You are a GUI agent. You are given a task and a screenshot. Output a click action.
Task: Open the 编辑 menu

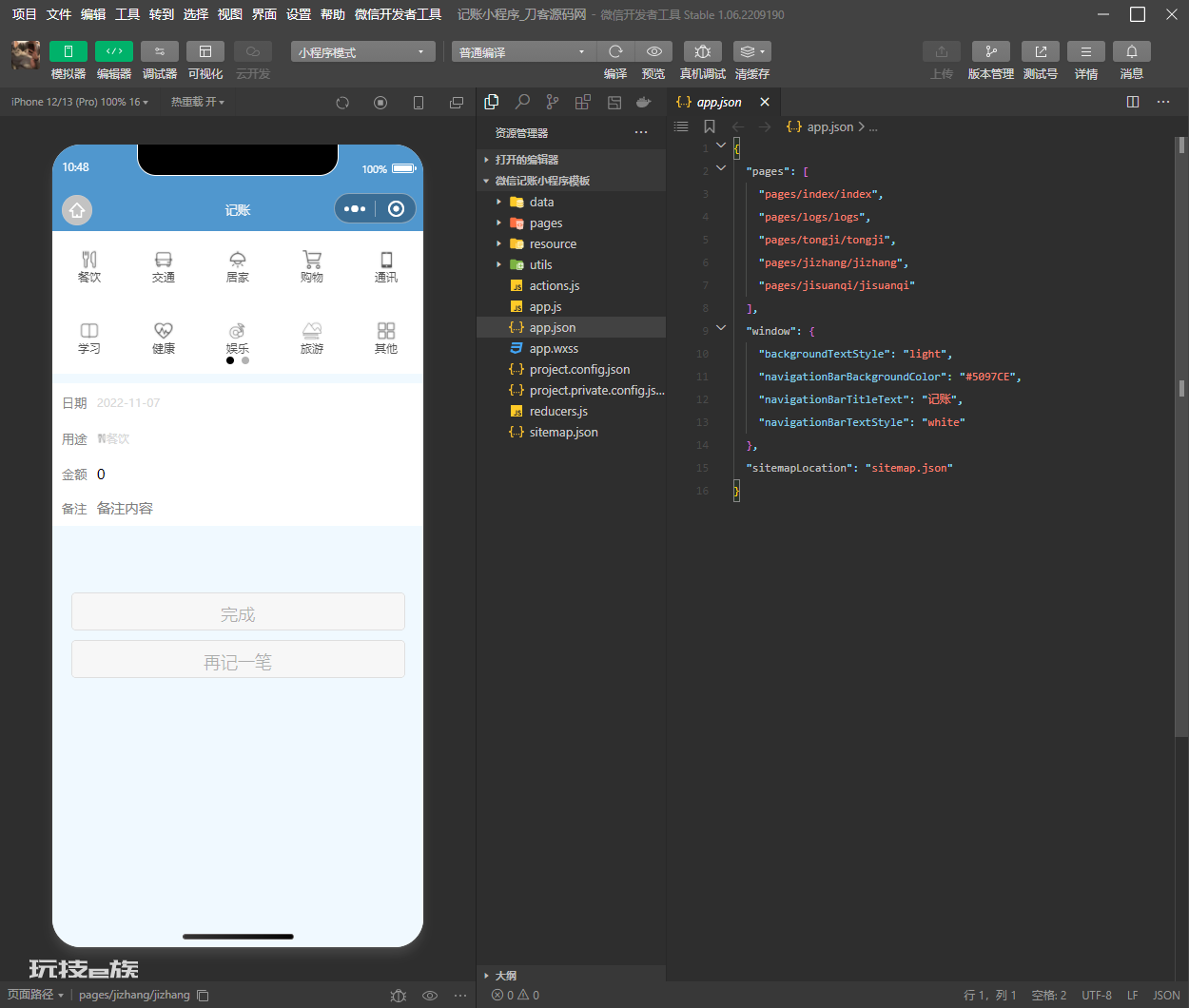pyautogui.click(x=93, y=14)
